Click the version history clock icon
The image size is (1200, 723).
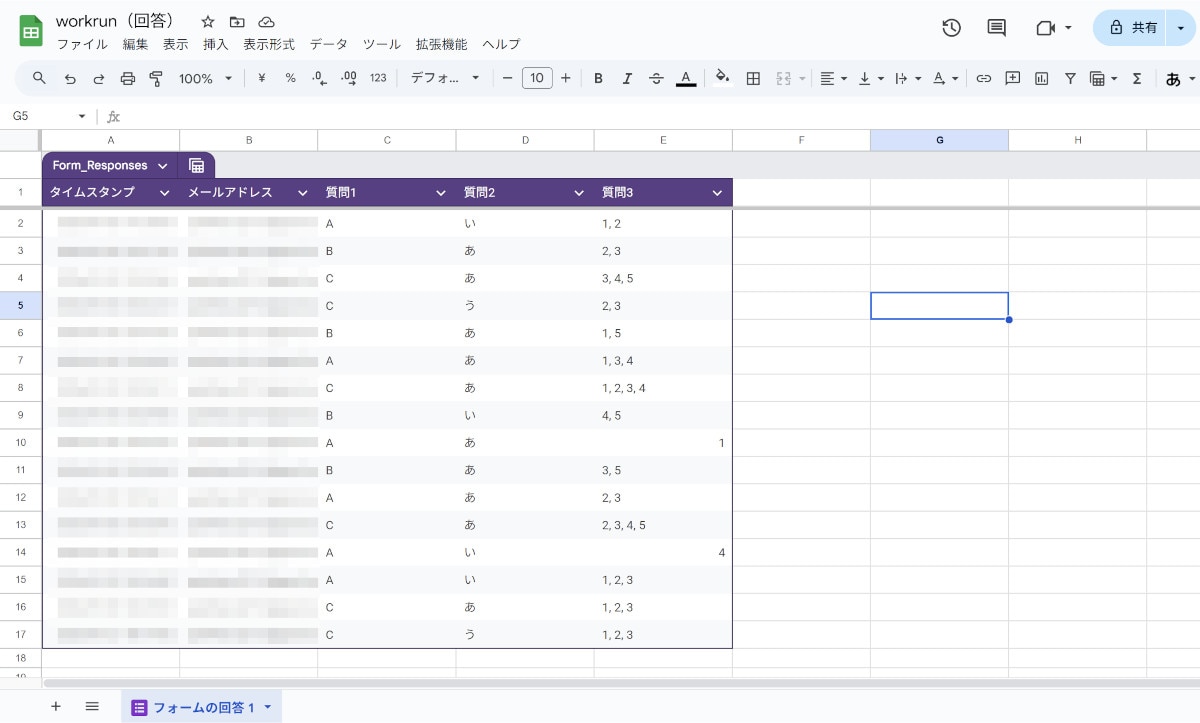point(951,28)
